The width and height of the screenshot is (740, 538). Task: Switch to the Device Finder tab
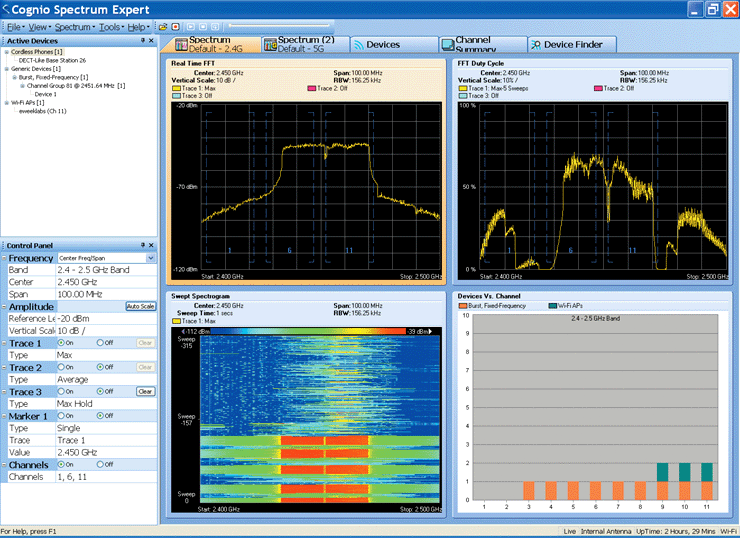pos(572,44)
